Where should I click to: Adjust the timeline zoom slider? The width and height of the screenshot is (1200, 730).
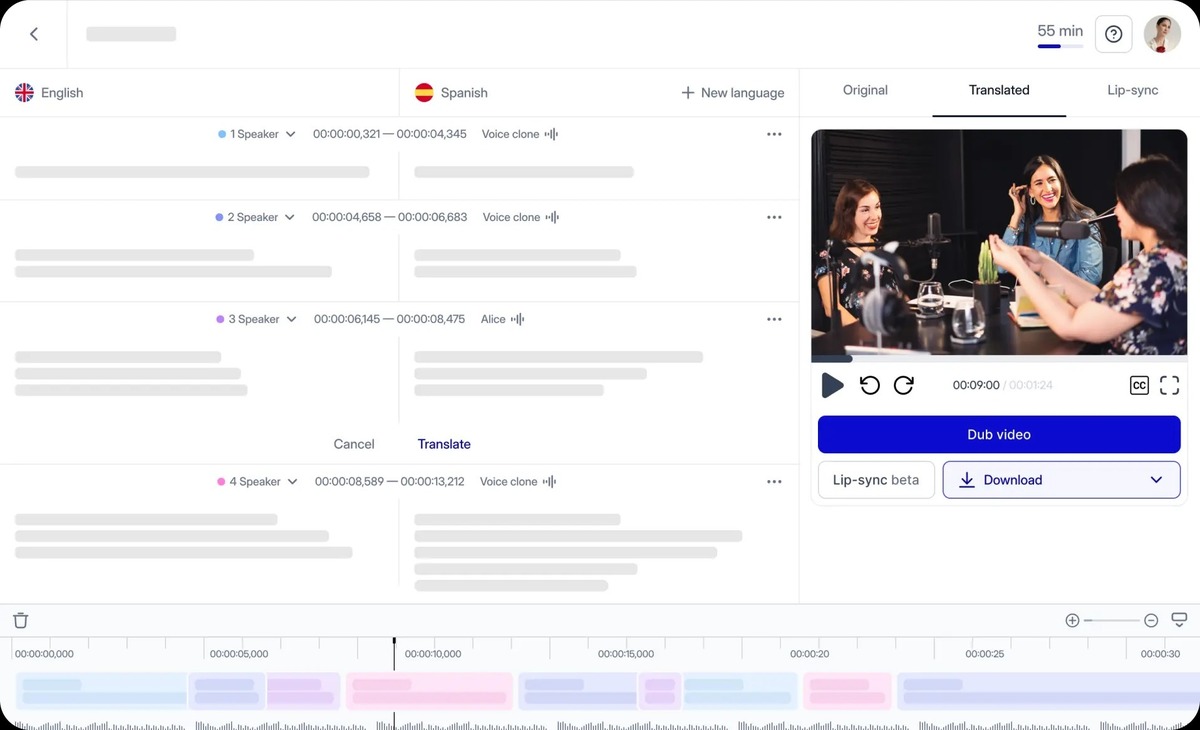click(x=1111, y=620)
